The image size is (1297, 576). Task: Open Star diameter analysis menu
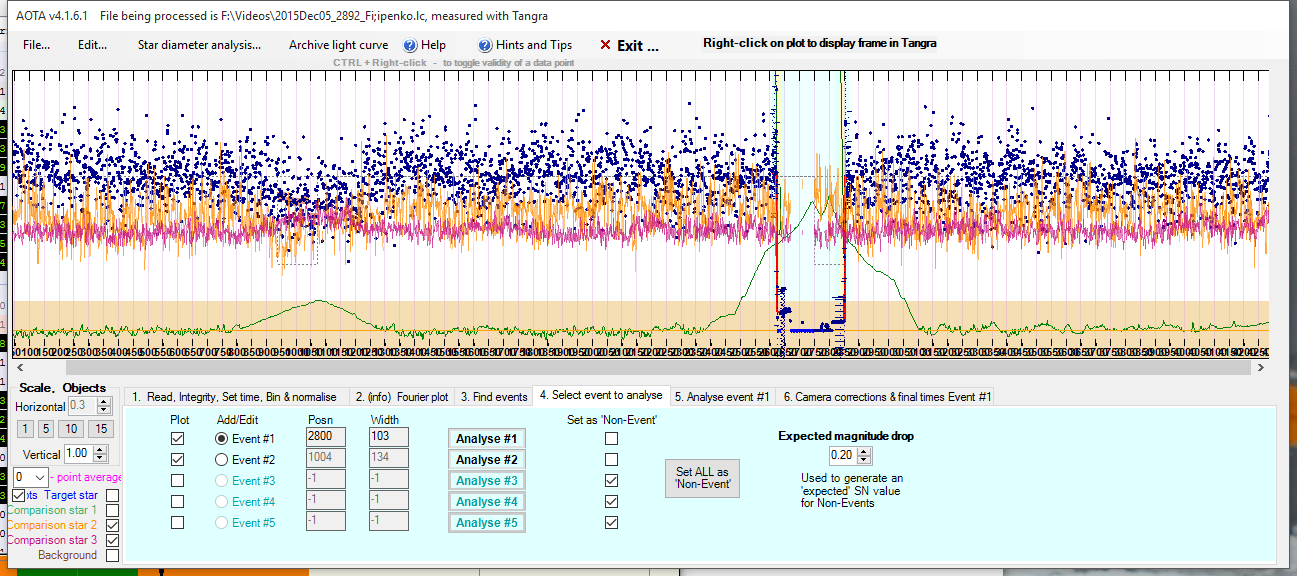[x=199, y=45]
